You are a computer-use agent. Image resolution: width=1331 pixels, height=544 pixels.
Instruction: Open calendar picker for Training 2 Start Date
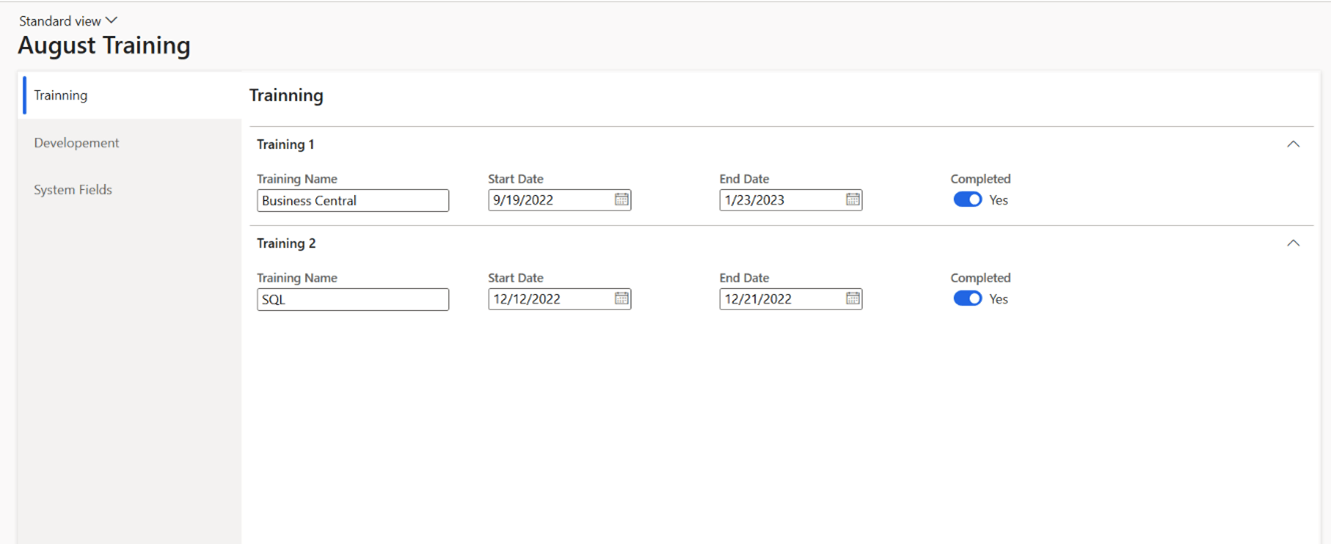tap(621, 299)
